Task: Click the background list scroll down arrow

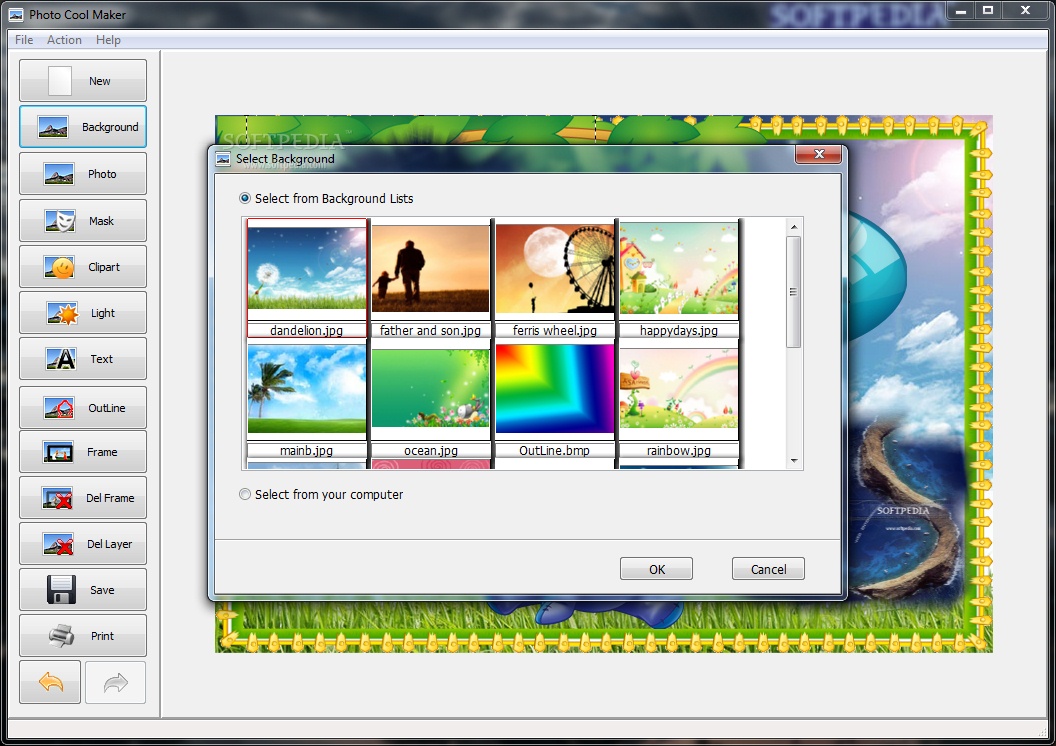Action: coord(794,461)
